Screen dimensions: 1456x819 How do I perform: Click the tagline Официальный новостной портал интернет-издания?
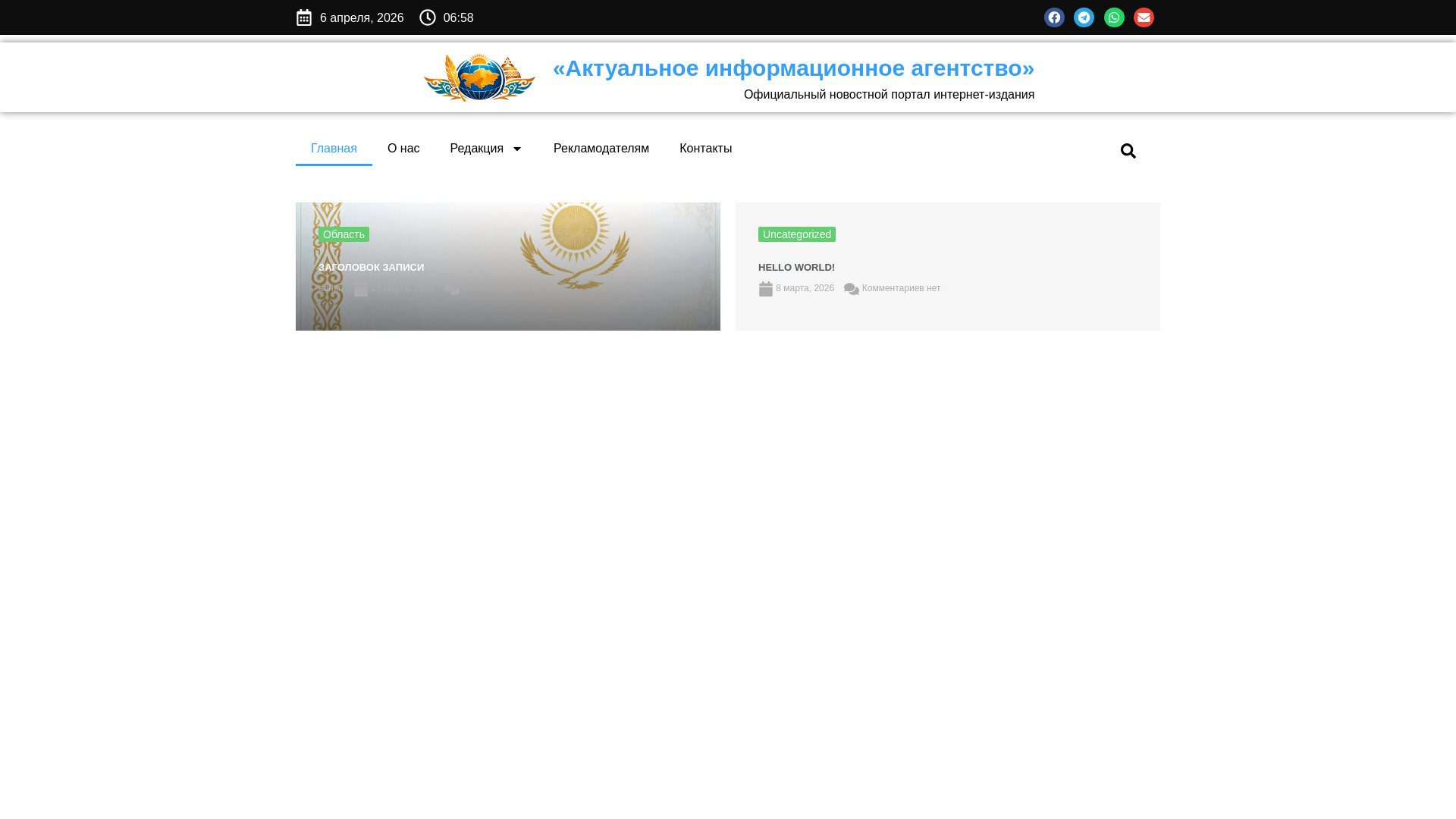[889, 95]
